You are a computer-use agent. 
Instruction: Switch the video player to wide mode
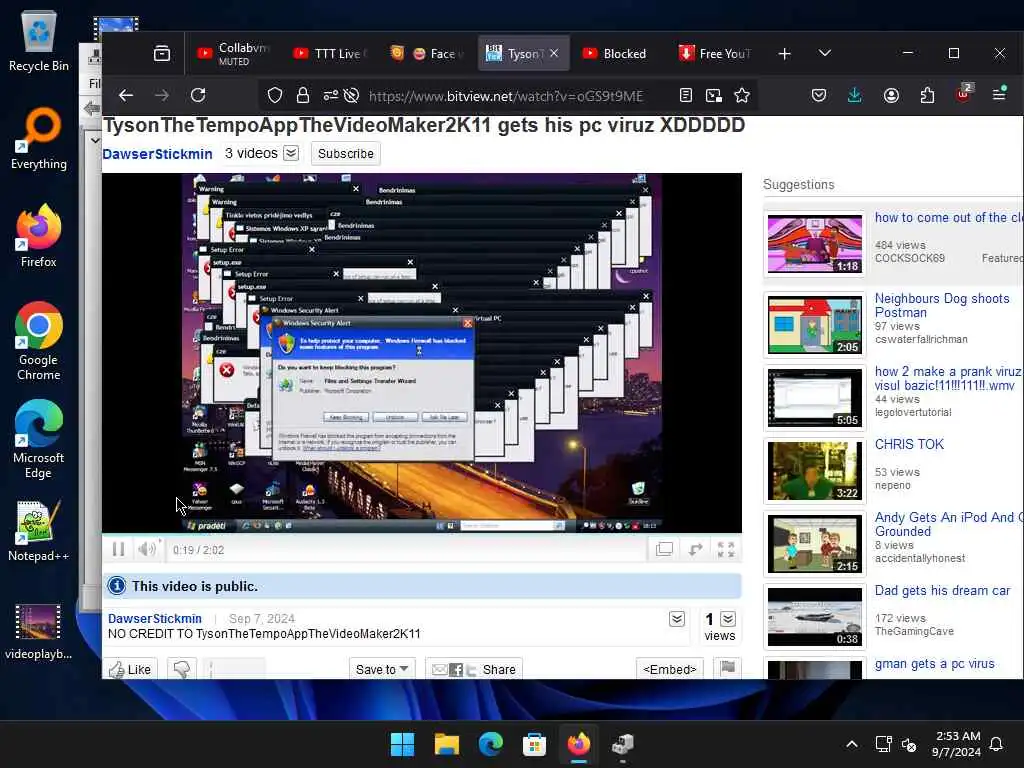tap(664, 550)
